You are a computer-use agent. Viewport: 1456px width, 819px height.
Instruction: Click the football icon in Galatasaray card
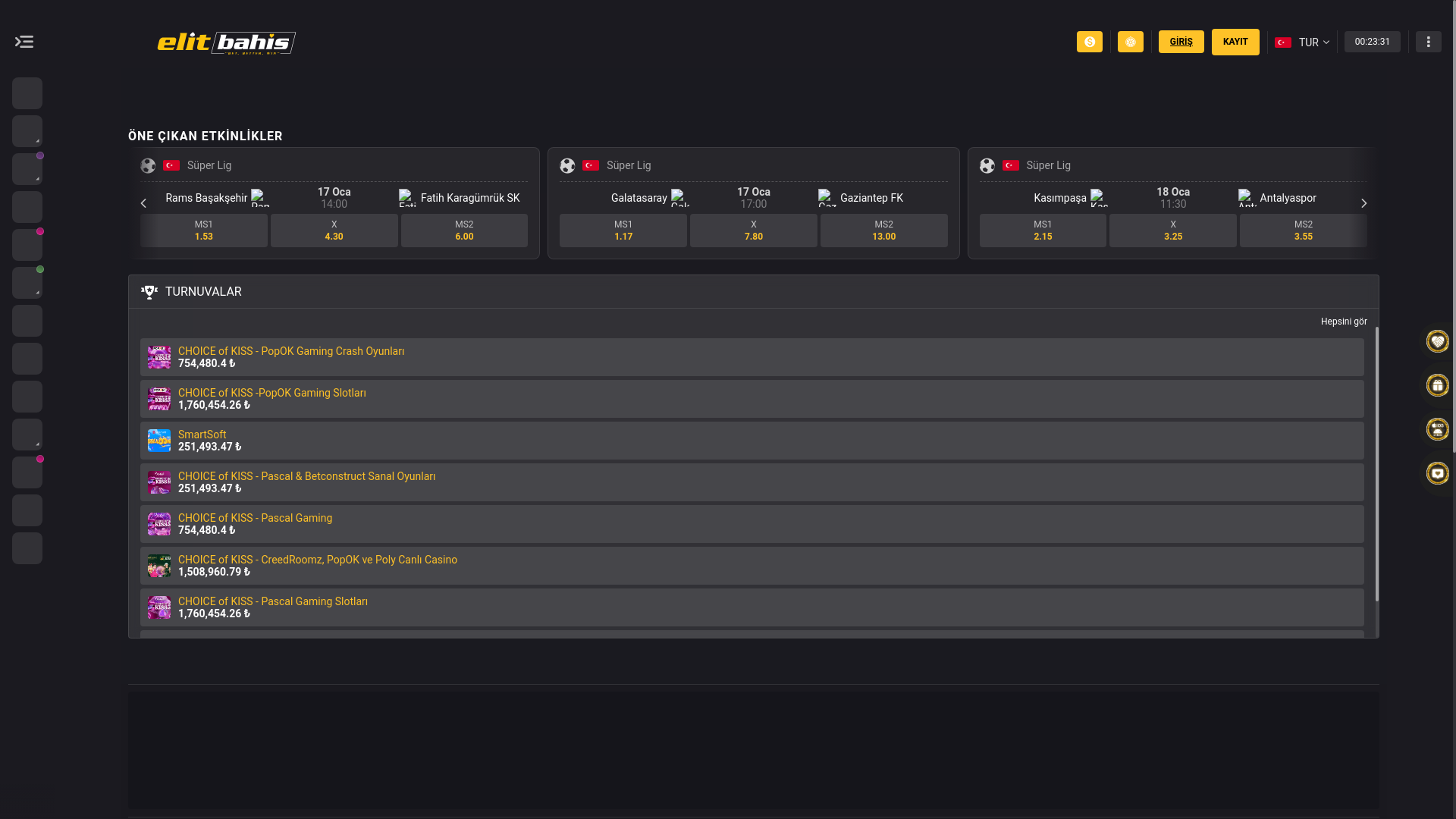[567, 165]
